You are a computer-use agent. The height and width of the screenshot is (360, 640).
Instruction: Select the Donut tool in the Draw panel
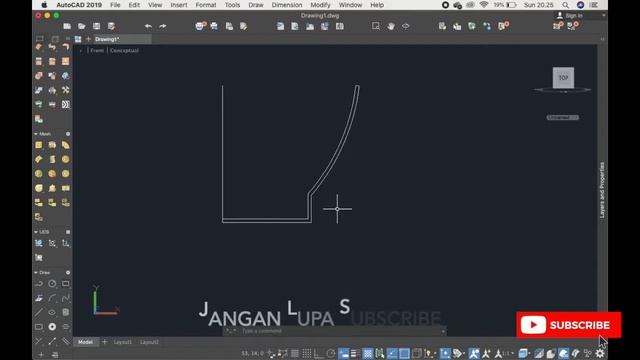[52, 327]
